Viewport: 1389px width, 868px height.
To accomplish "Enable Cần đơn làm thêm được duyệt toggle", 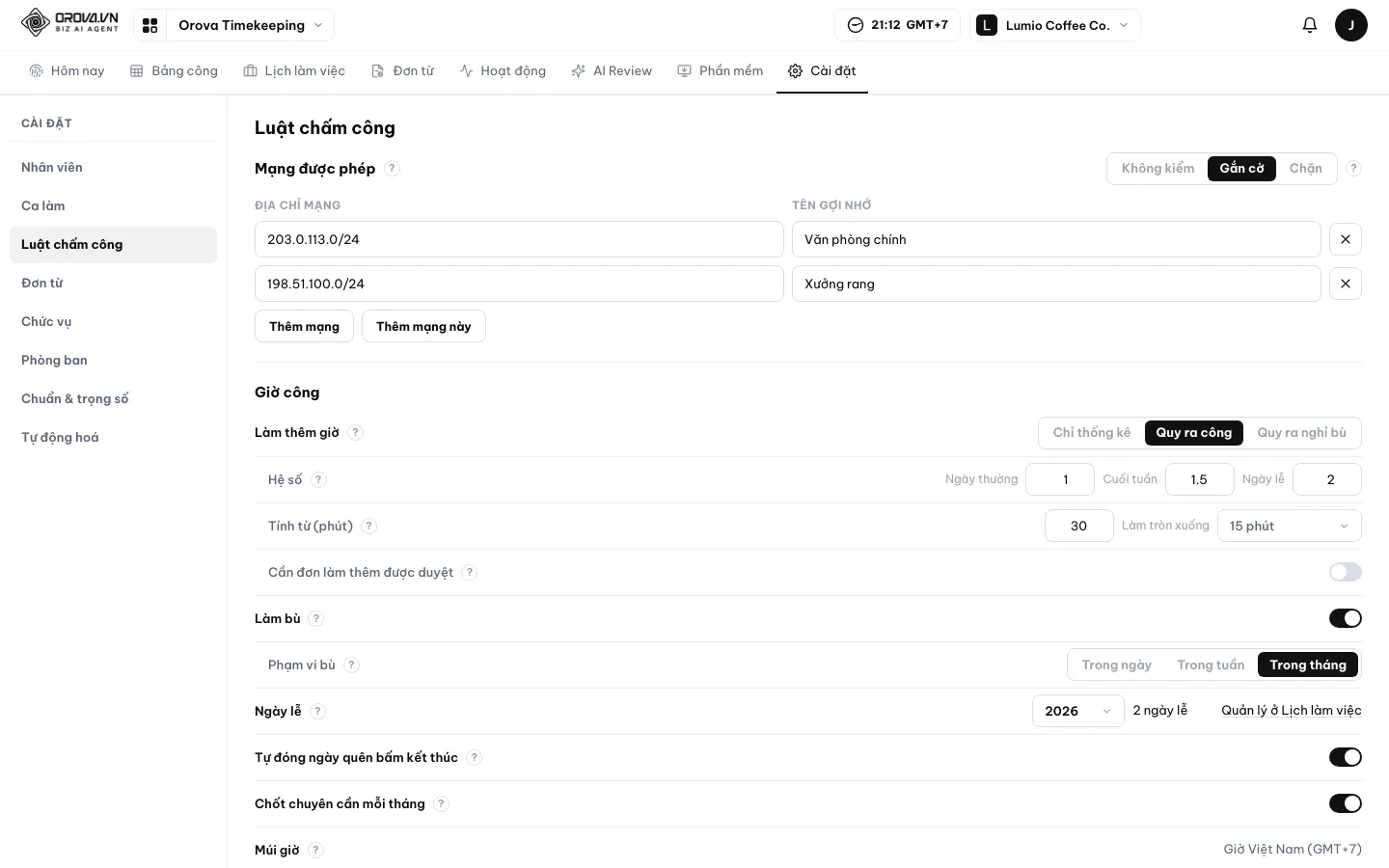I will point(1345,572).
